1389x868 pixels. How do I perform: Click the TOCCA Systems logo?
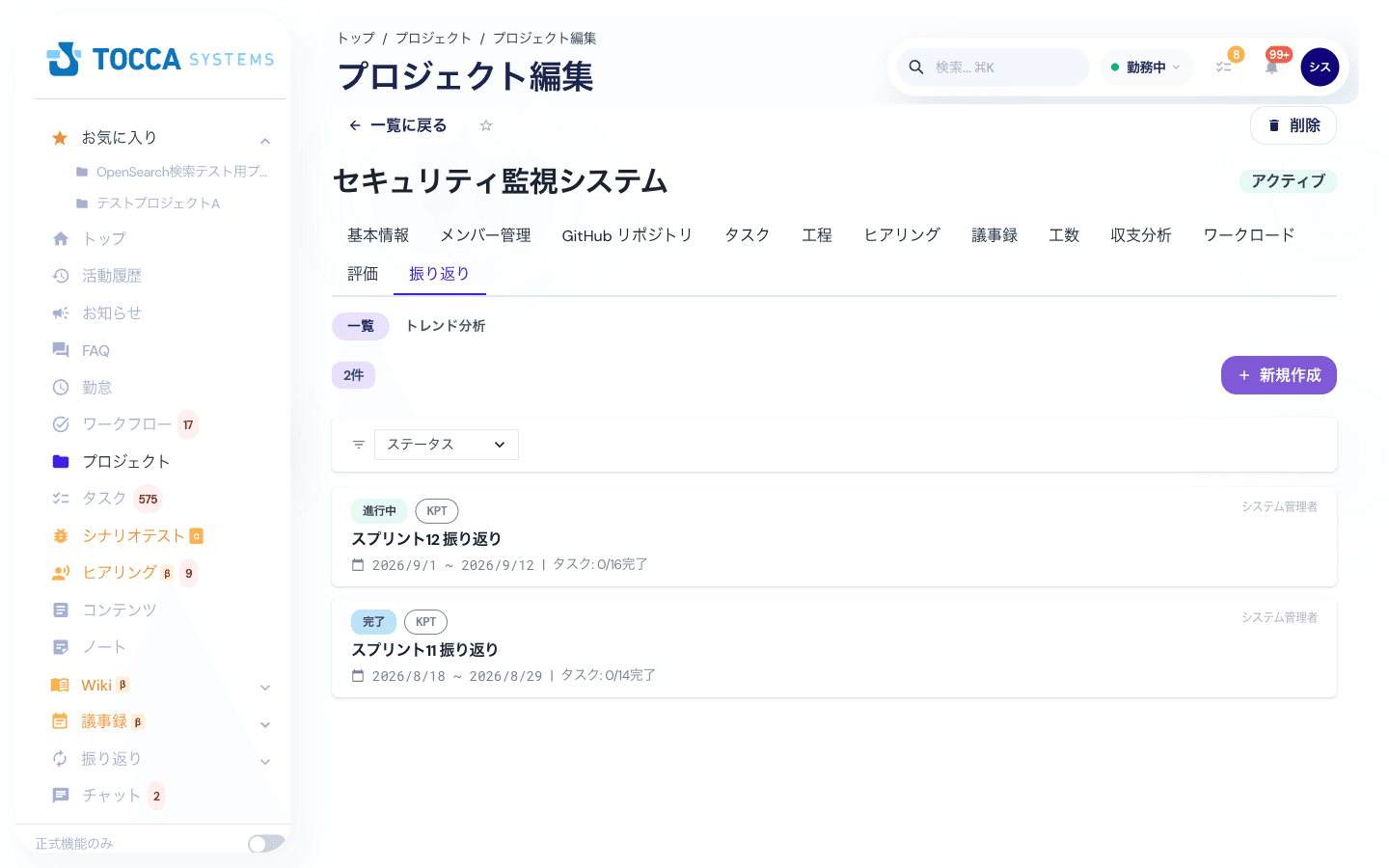point(160,59)
